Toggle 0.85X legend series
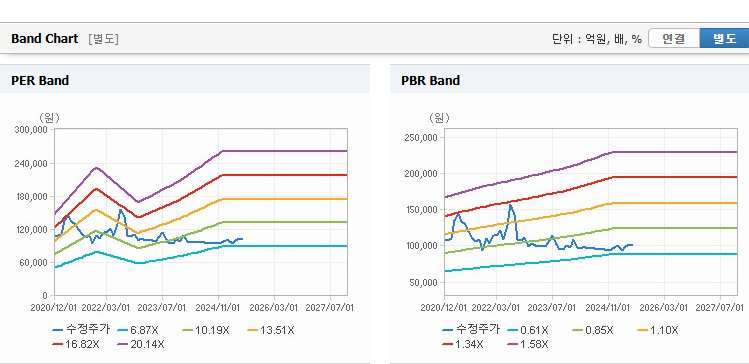This screenshot has height=364, width=749. (593, 330)
